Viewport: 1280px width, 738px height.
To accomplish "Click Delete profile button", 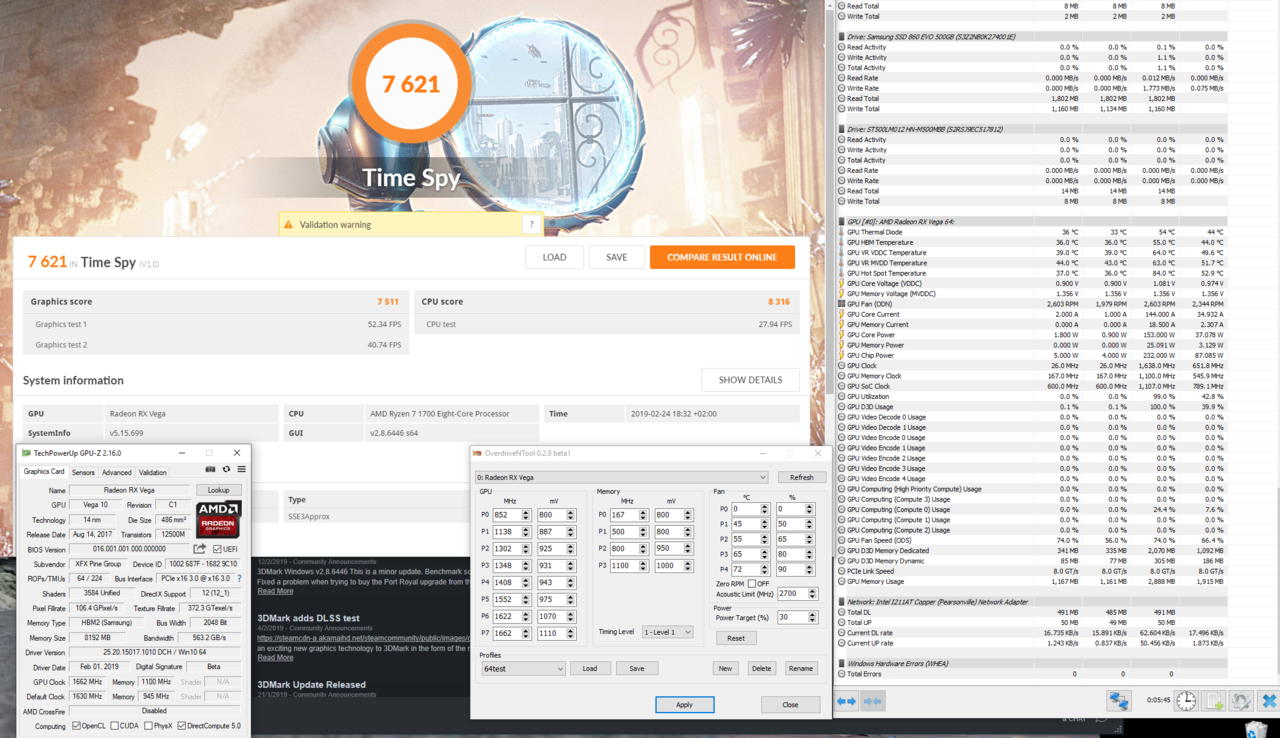I will coord(761,668).
